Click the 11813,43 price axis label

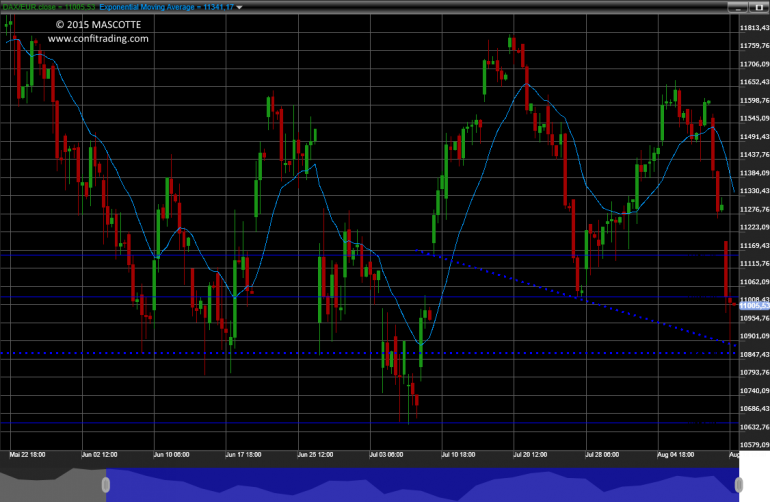754,28
